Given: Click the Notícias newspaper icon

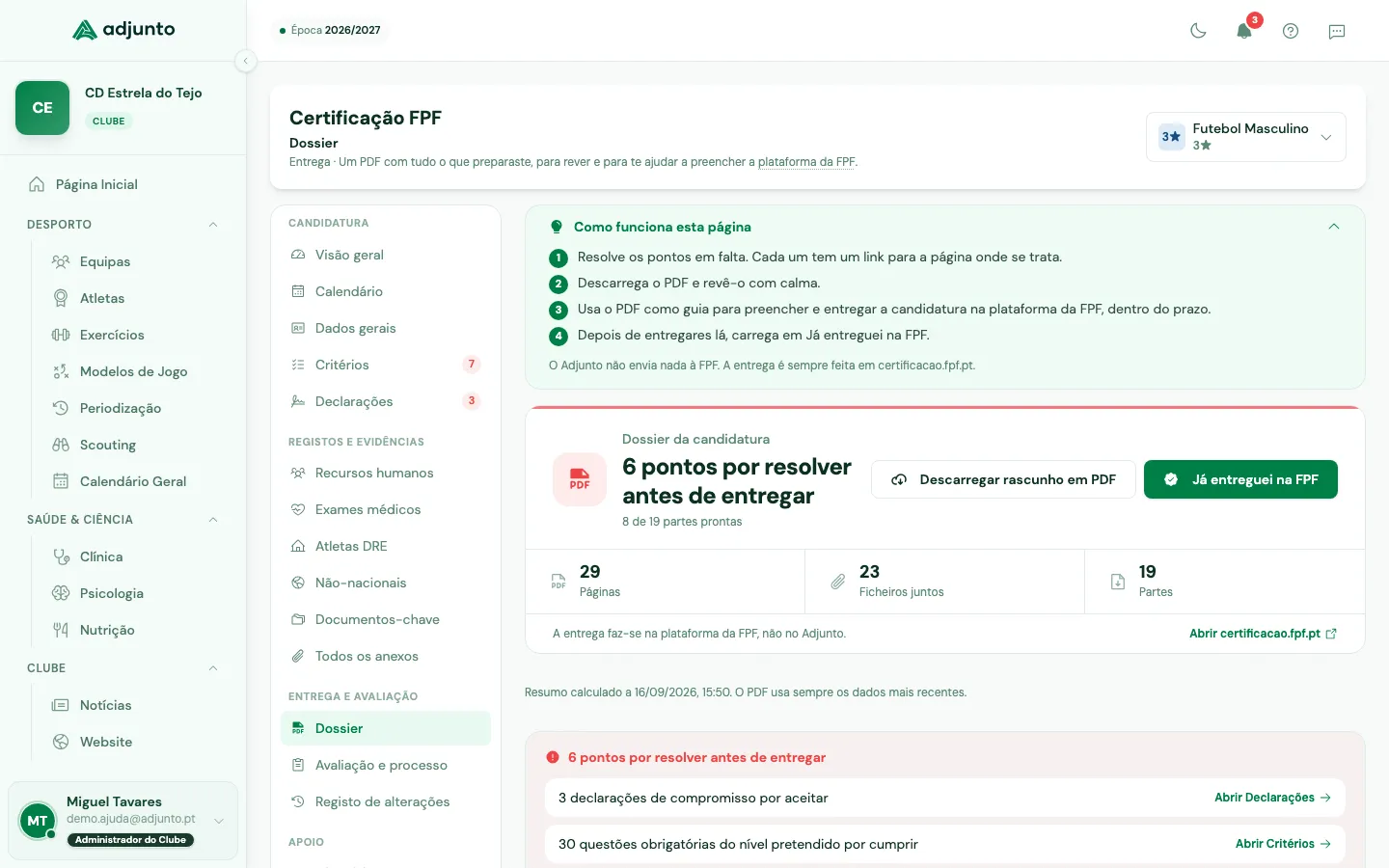Looking at the screenshot, I should coord(61,705).
